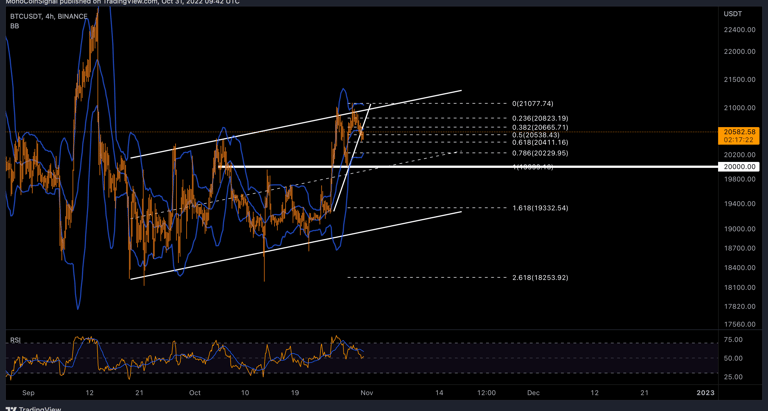Click the USDT currency label on price axis
Viewport: 768px width, 411px height.
tap(732, 14)
